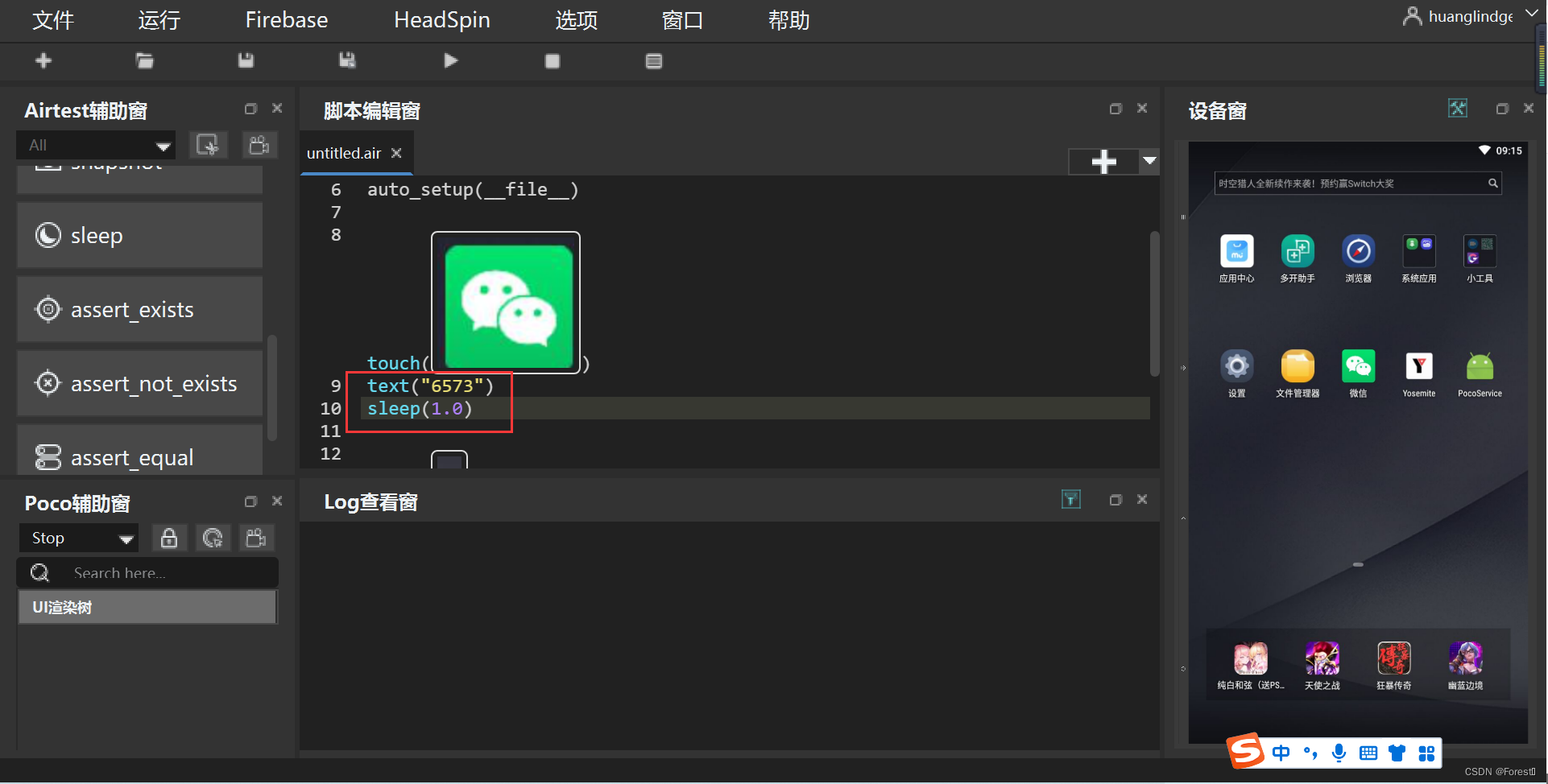Float the Log查看窗 panel
The width and height of the screenshot is (1548, 784).
click(1115, 500)
